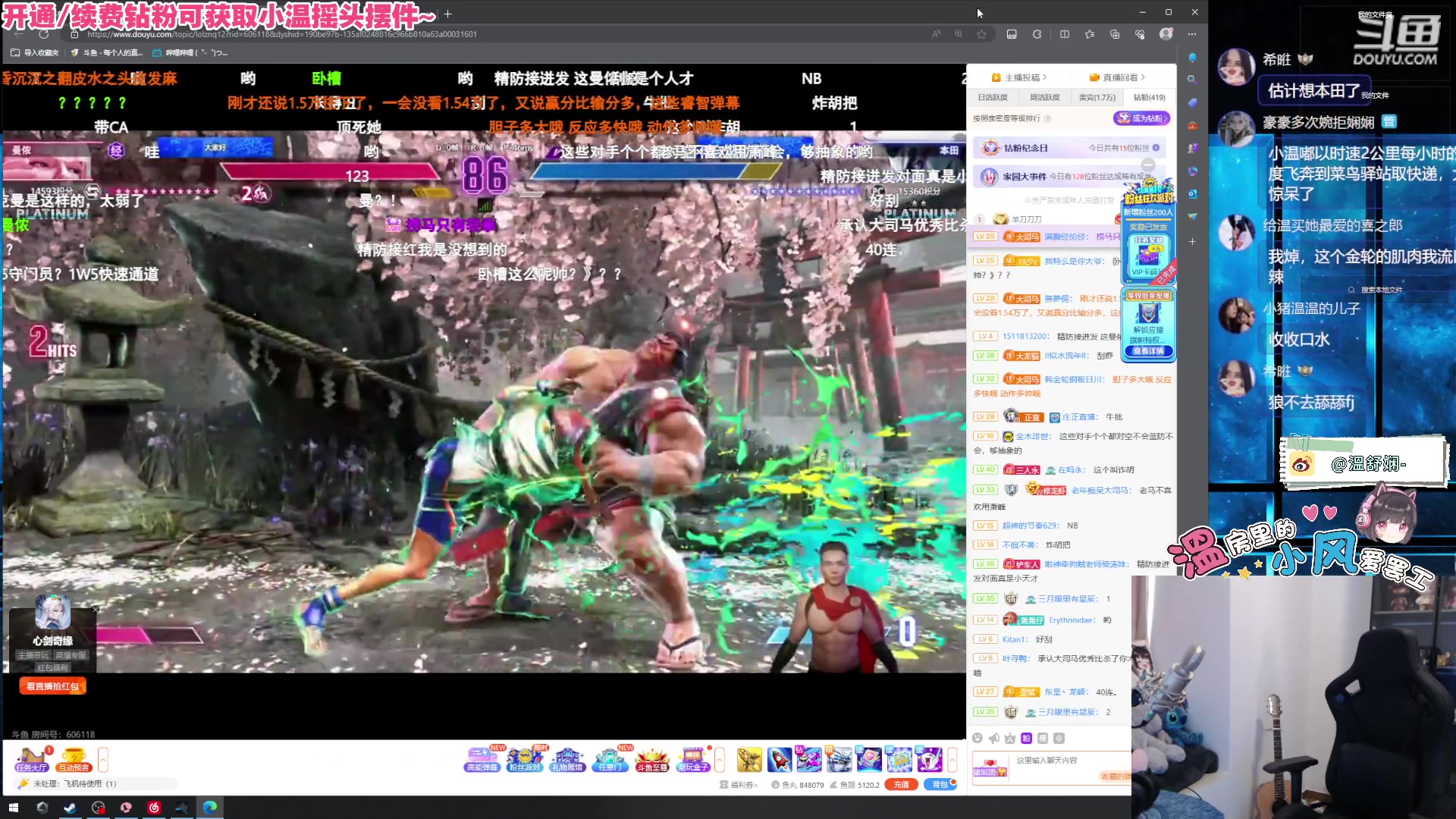Image resolution: width=1456 pixels, height=819 pixels.
Task: Open the 潮玩盒子 box icon
Action: (x=693, y=759)
